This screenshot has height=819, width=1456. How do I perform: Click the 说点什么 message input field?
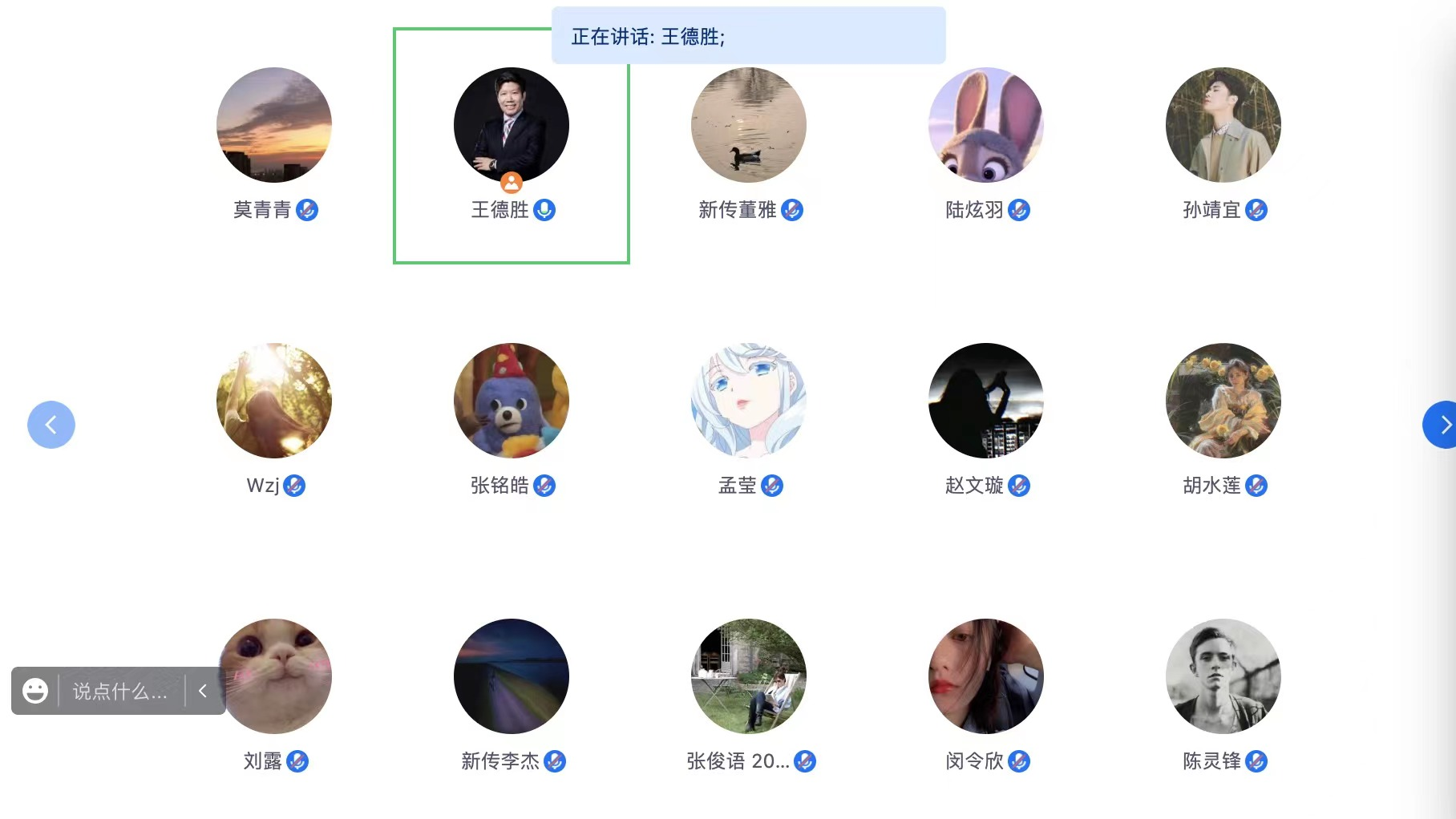point(120,691)
